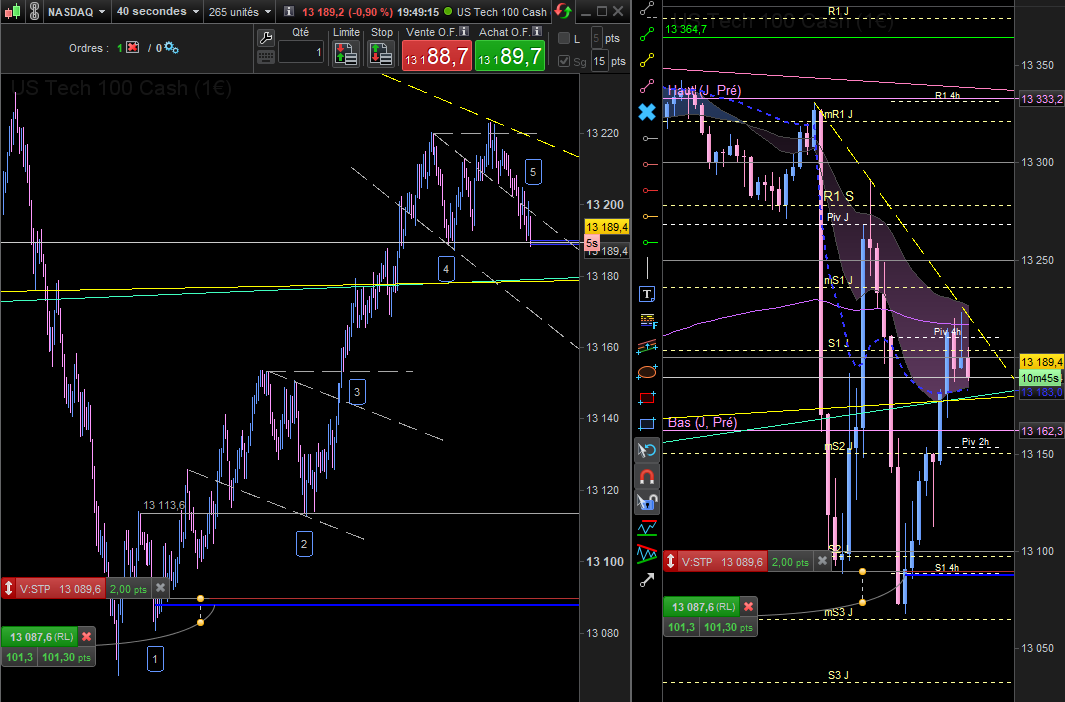Select wave label 5 on left chart
Screen dimensions: 1065x702
pyautogui.click(x=533, y=172)
